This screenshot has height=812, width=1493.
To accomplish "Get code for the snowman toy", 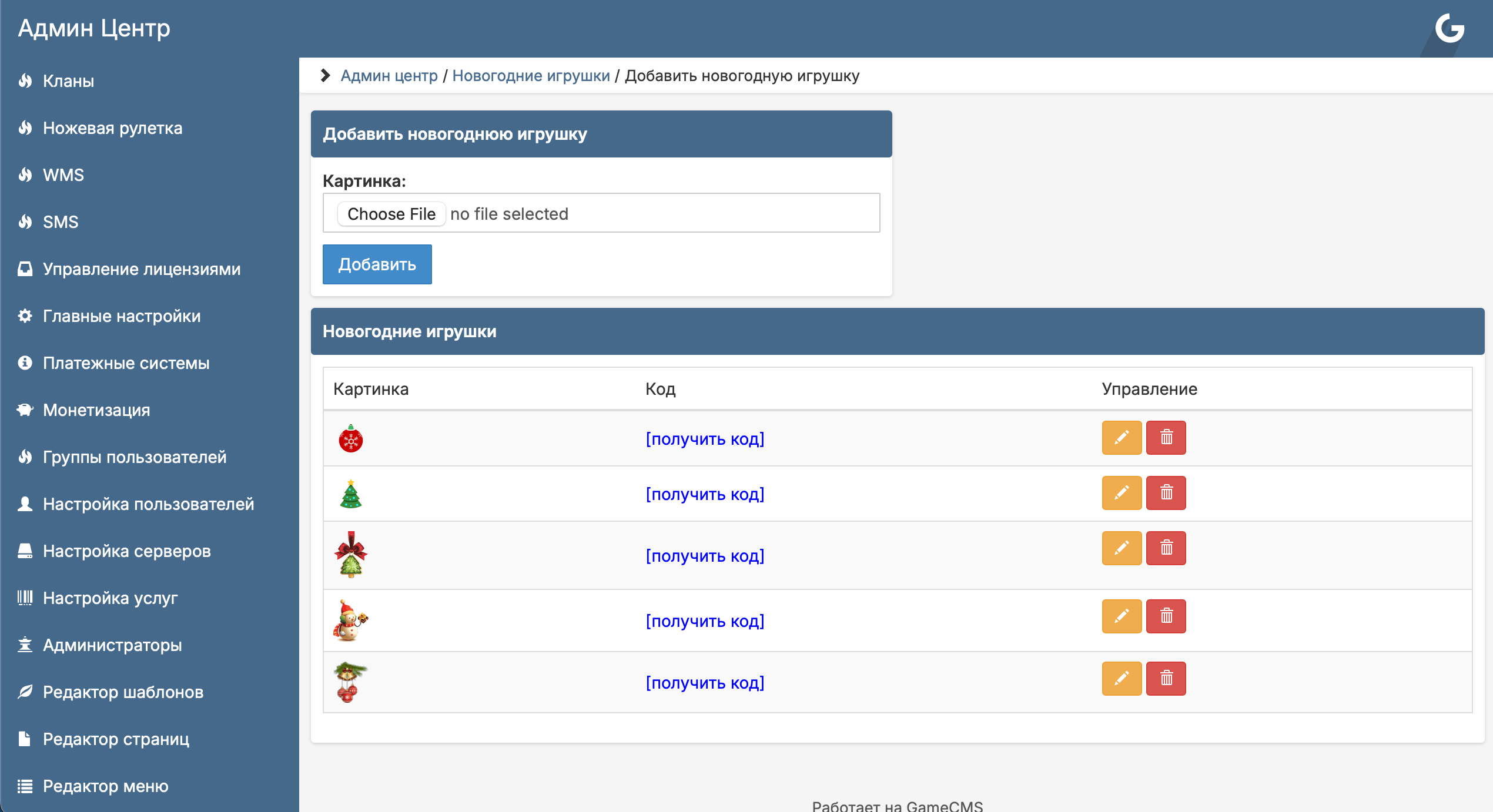I will click(x=704, y=621).
